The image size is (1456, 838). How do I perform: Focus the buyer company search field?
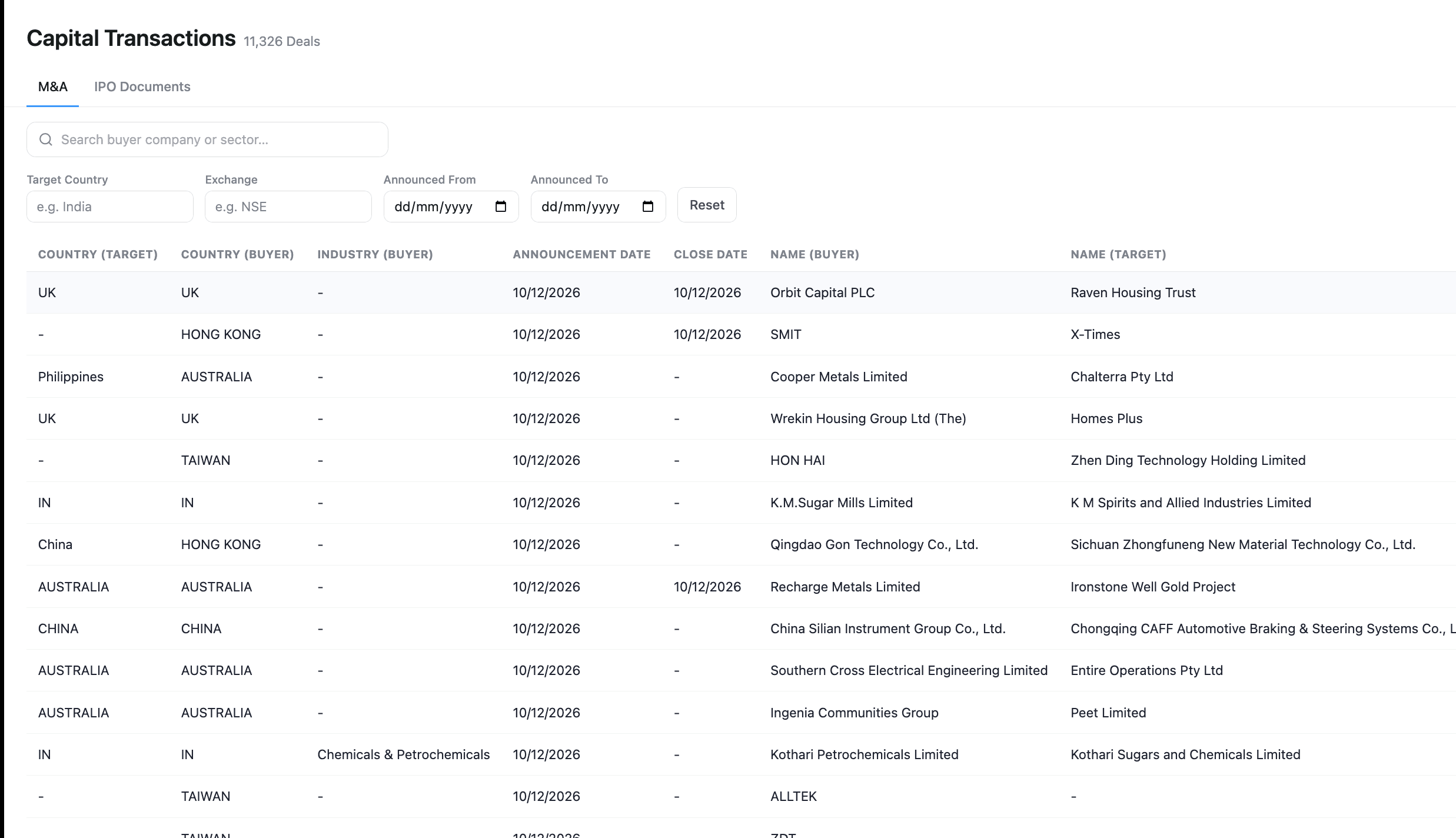tap(207, 139)
